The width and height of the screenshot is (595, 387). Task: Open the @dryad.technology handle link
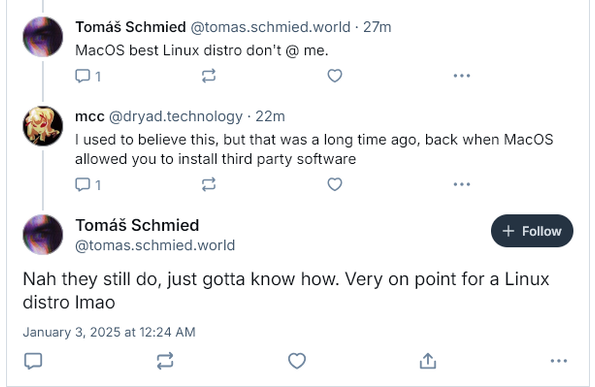pyautogui.click(x=176, y=116)
